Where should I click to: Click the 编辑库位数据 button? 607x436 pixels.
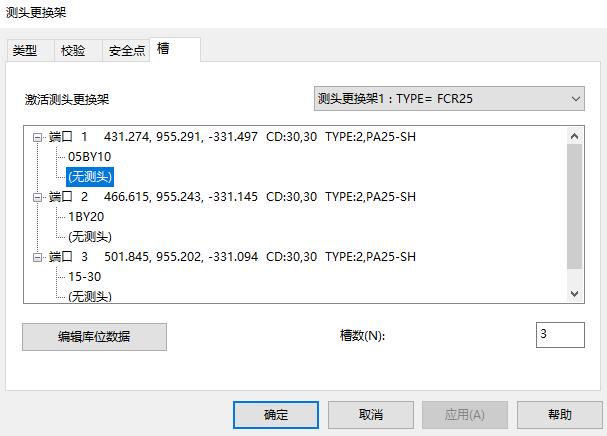(94, 336)
